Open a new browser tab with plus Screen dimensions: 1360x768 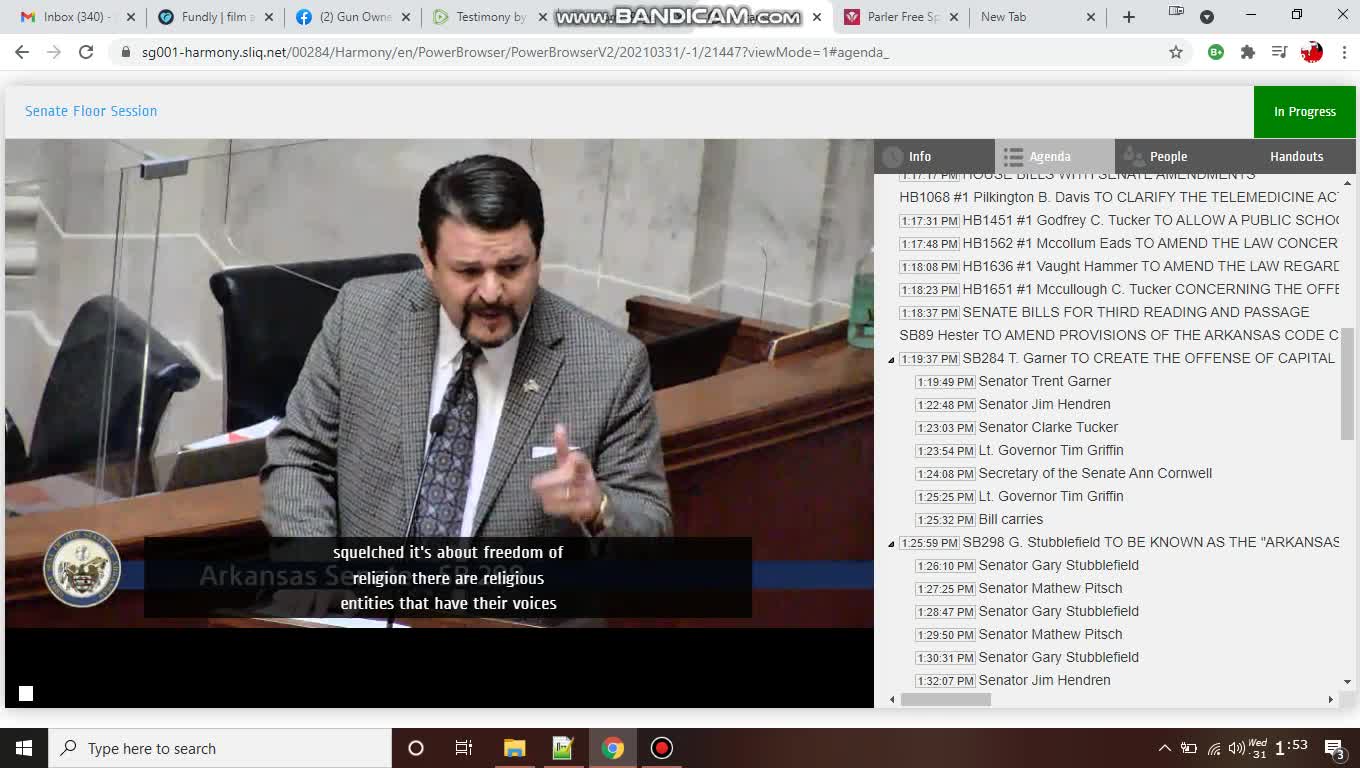pyautogui.click(x=1128, y=17)
